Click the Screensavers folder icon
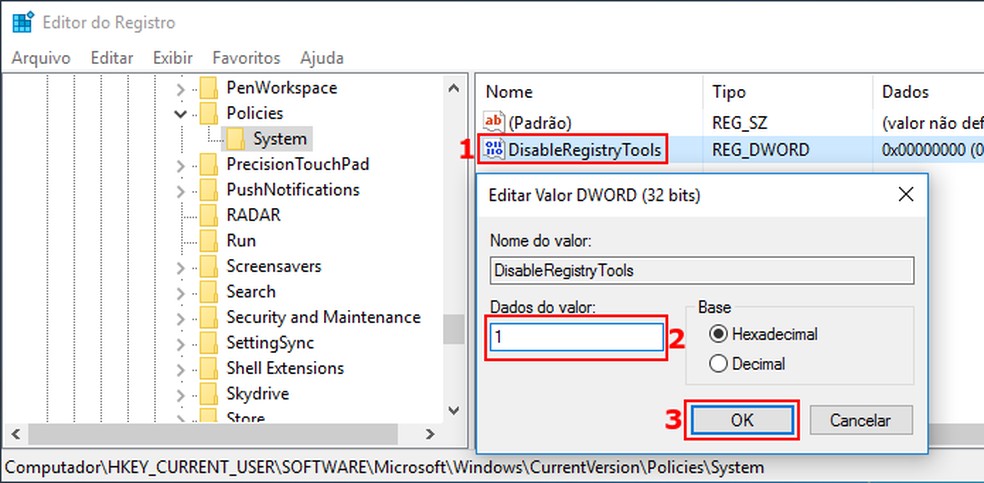This screenshot has height=483, width=984. pos(208,267)
